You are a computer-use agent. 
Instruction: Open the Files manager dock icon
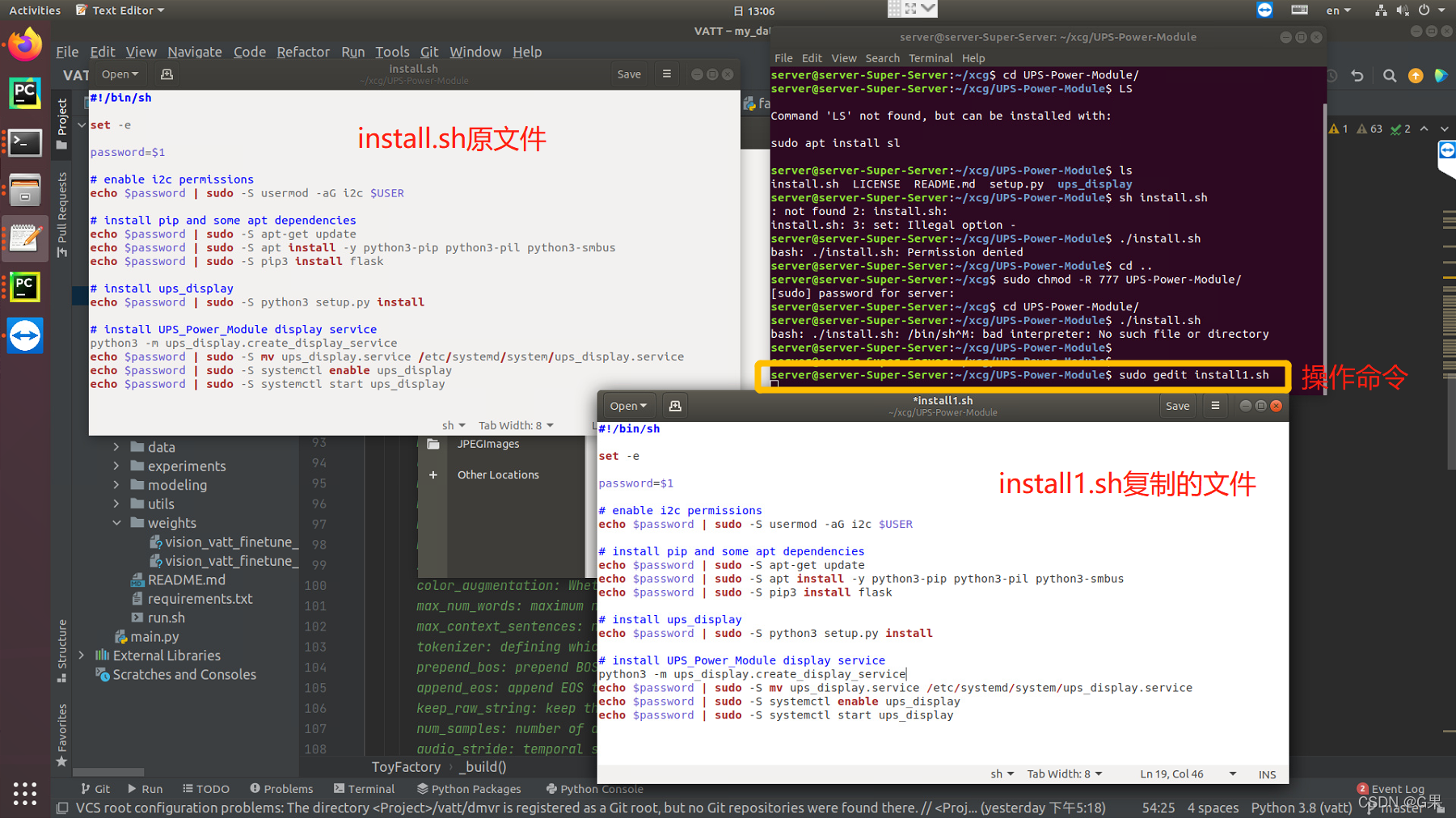(25, 191)
